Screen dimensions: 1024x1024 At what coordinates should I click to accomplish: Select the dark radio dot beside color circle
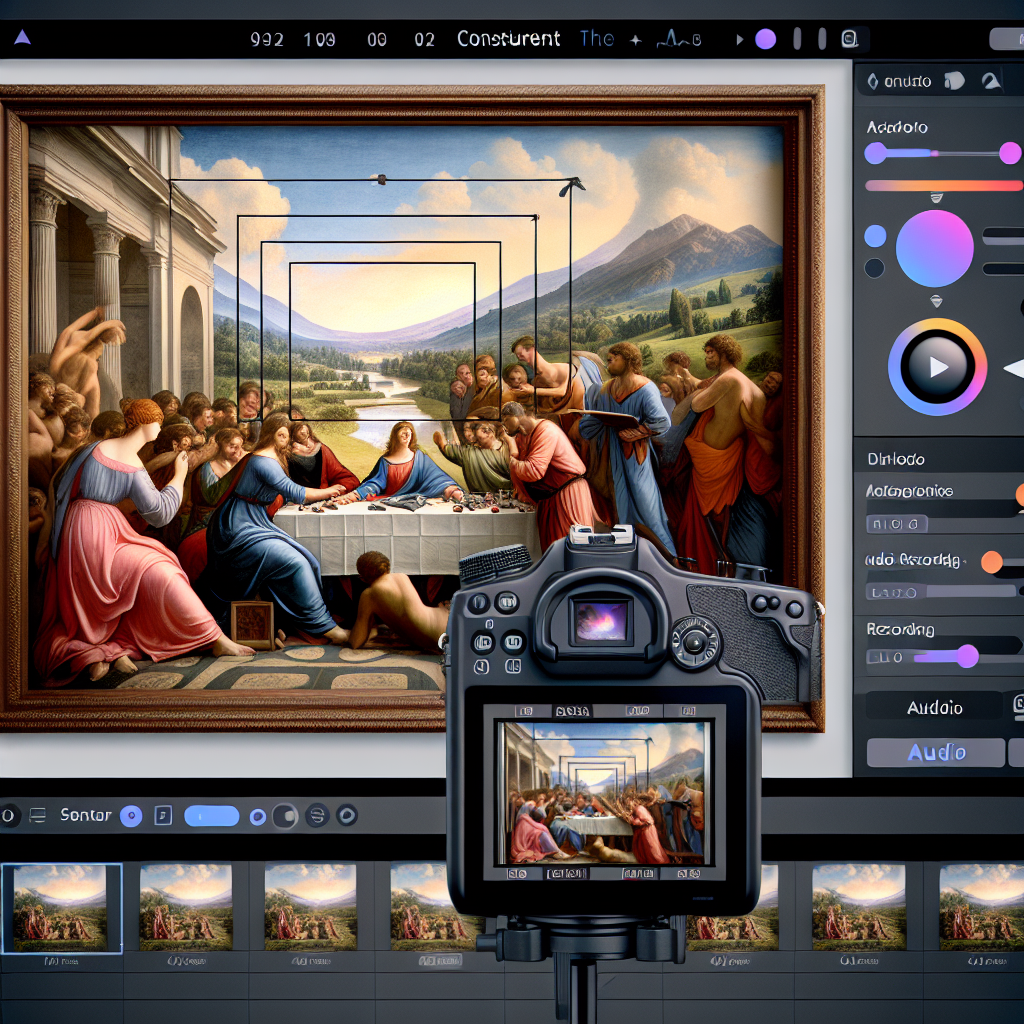[x=875, y=268]
